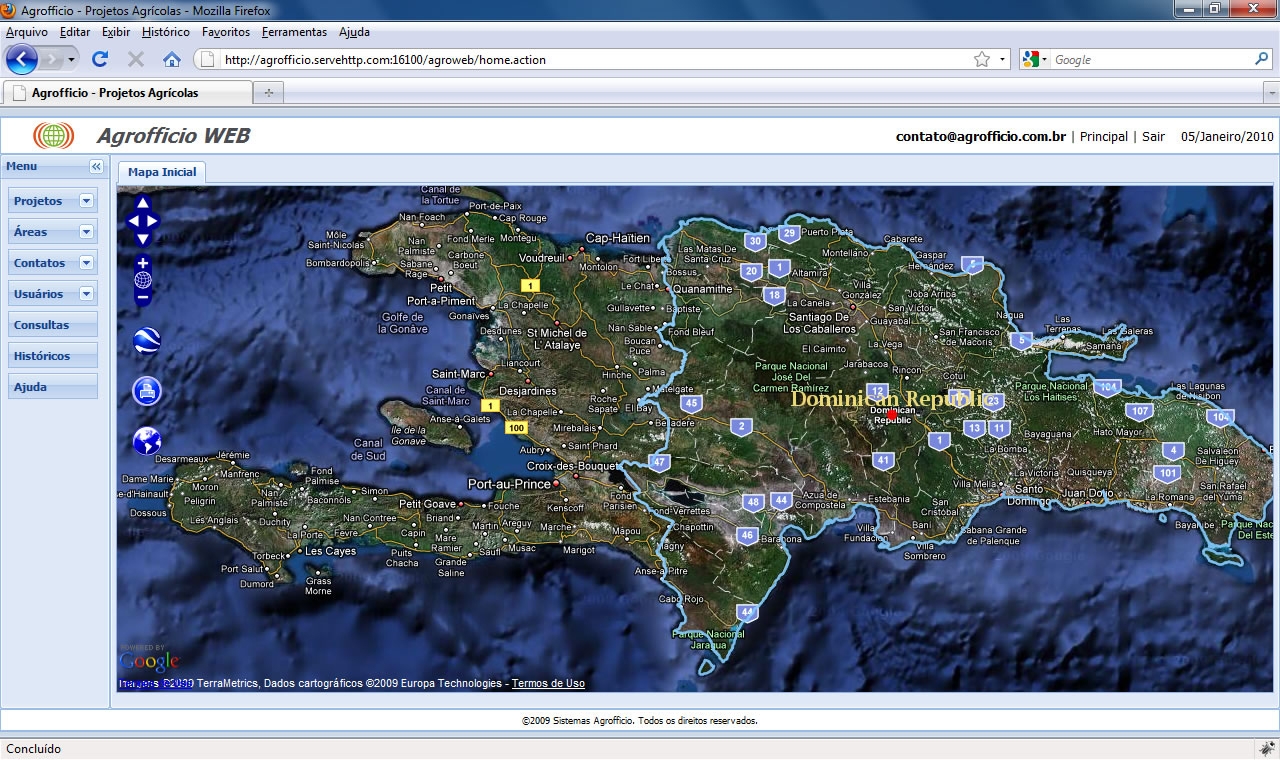Viewport: 1280px width, 760px height.
Task: Collapse the Menu side panel
Action: click(96, 167)
